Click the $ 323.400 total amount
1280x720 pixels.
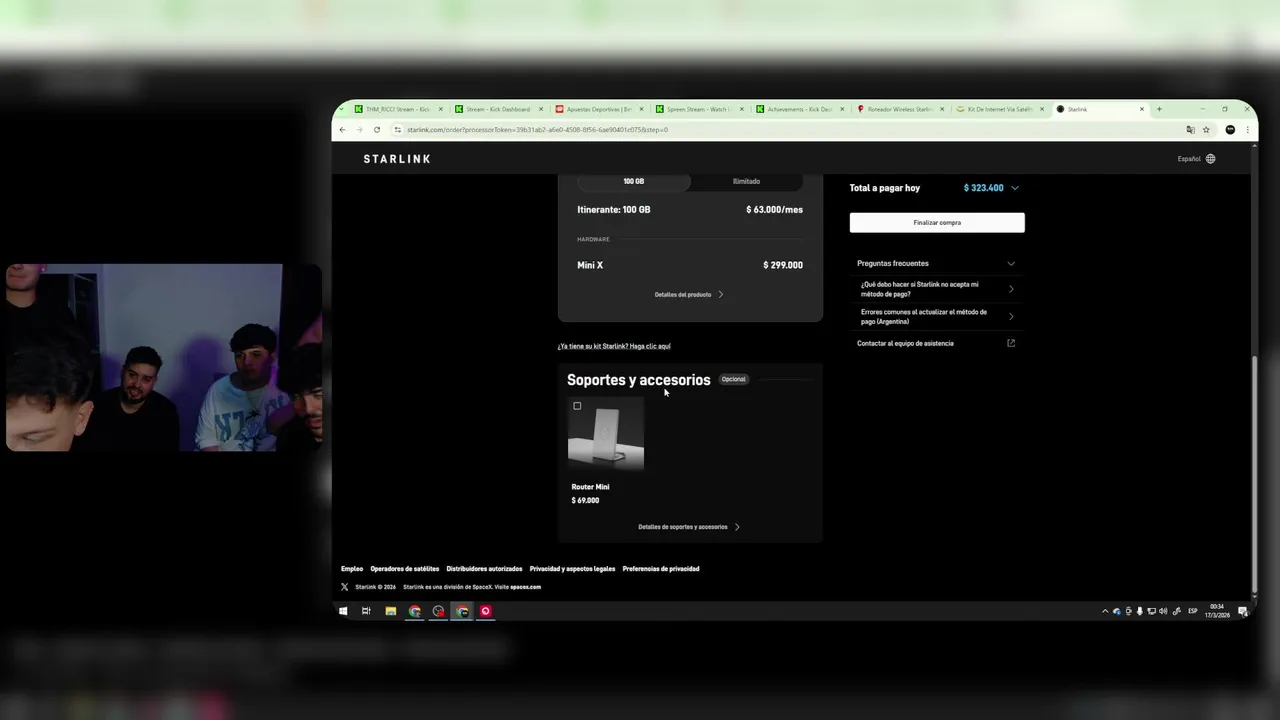click(984, 188)
